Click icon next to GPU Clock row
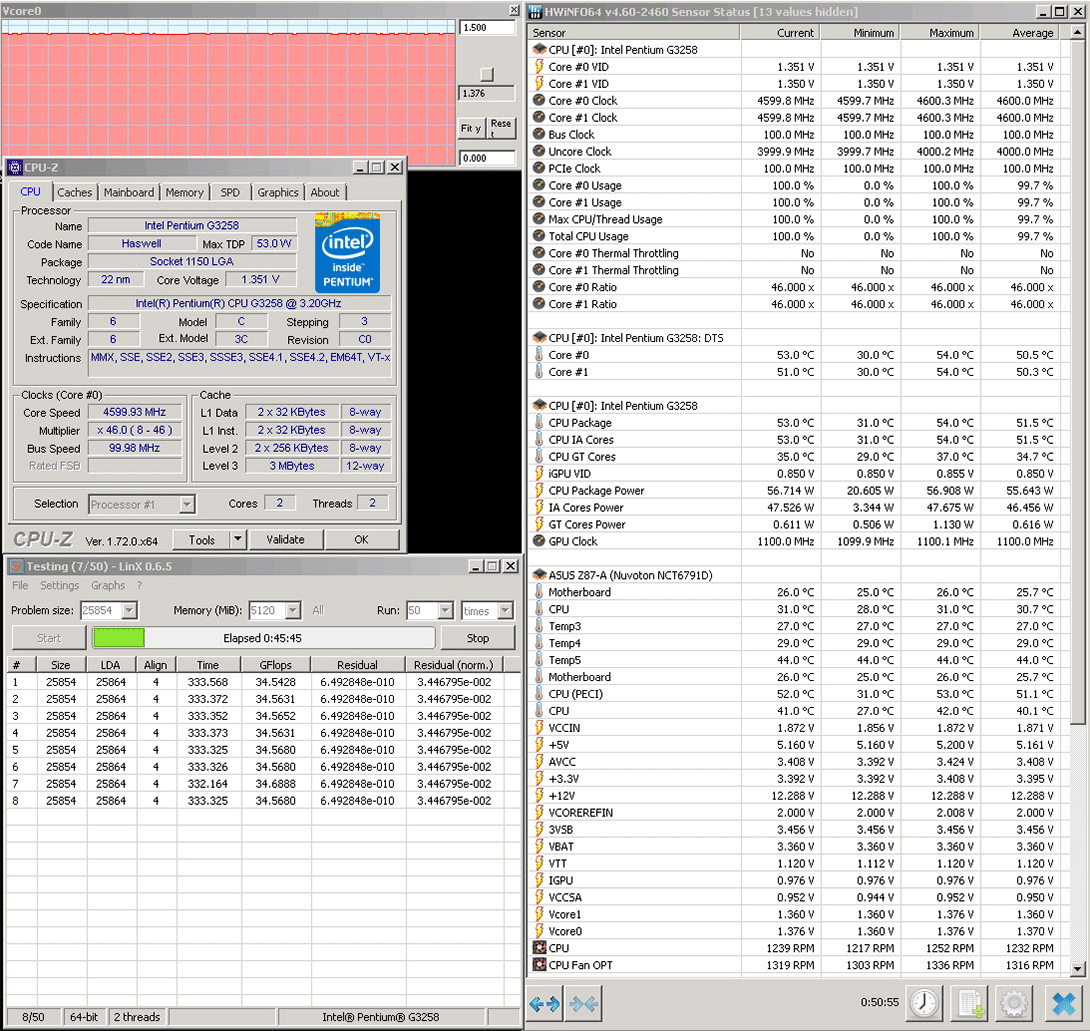The width and height of the screenshot is (1090, 1031). pyautogui.click(x=539, y=541)
